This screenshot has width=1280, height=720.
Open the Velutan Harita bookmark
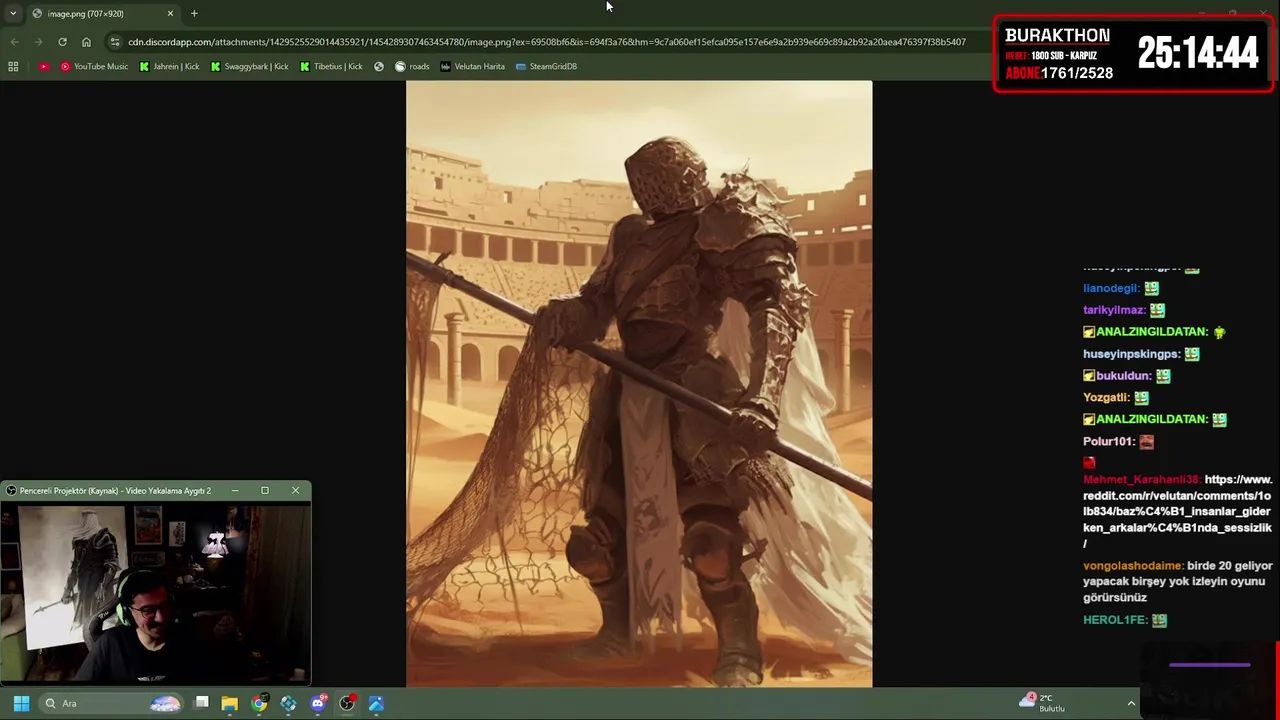472,66
